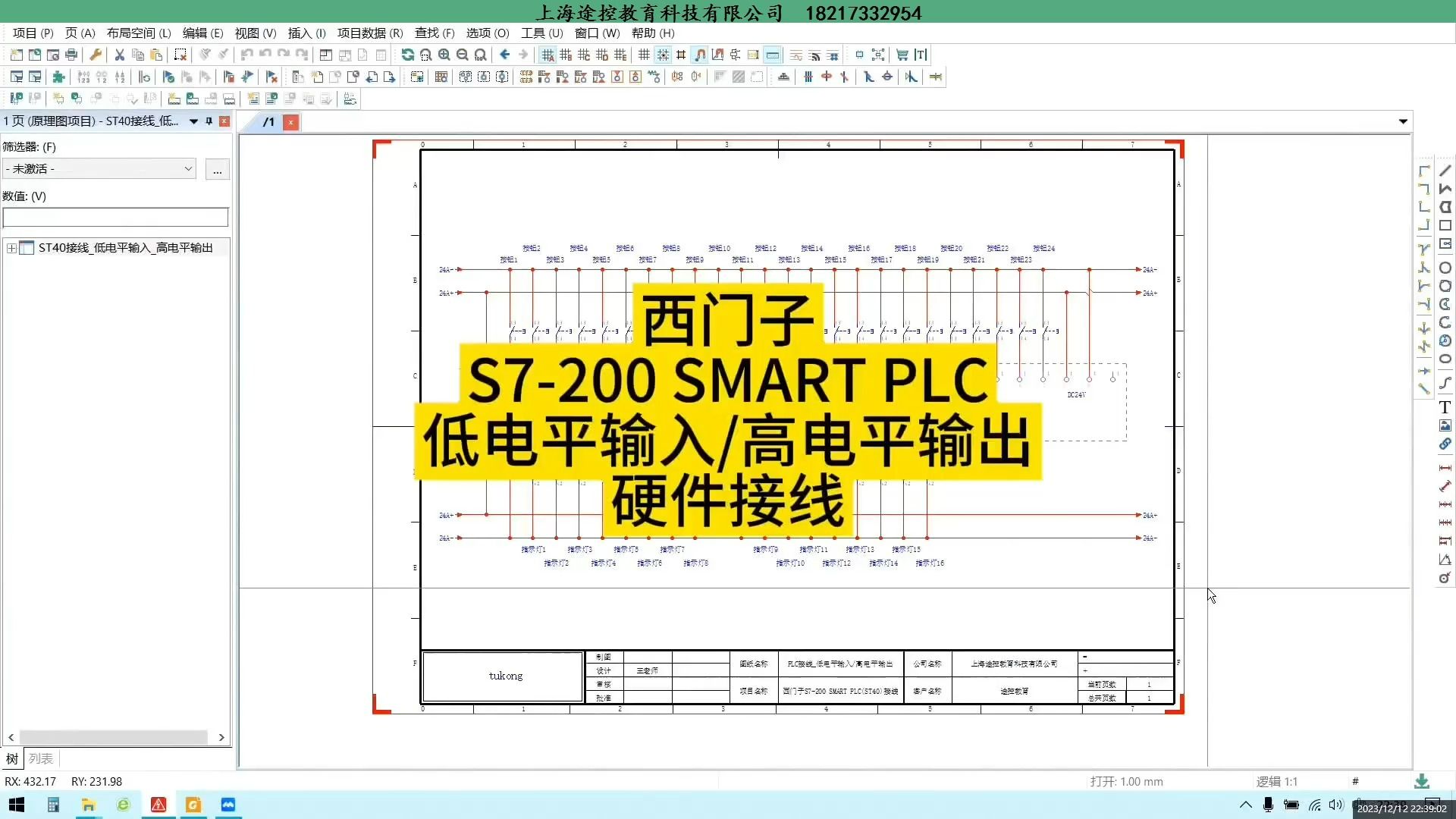The image size is (1456, 819).
Task: Select the linear dimension tool
Action: [x=1445, y=468]
